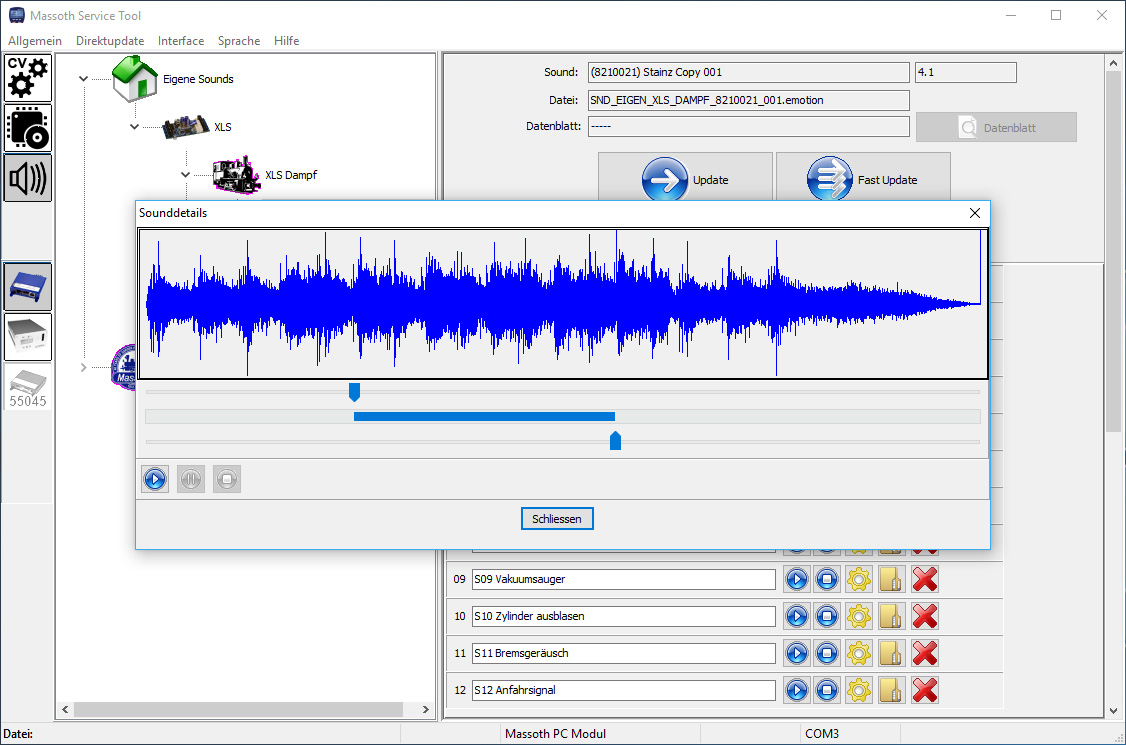Close the Sounddetails dialog with X
The image size is (1126, 745).
[x=974, y=213]
